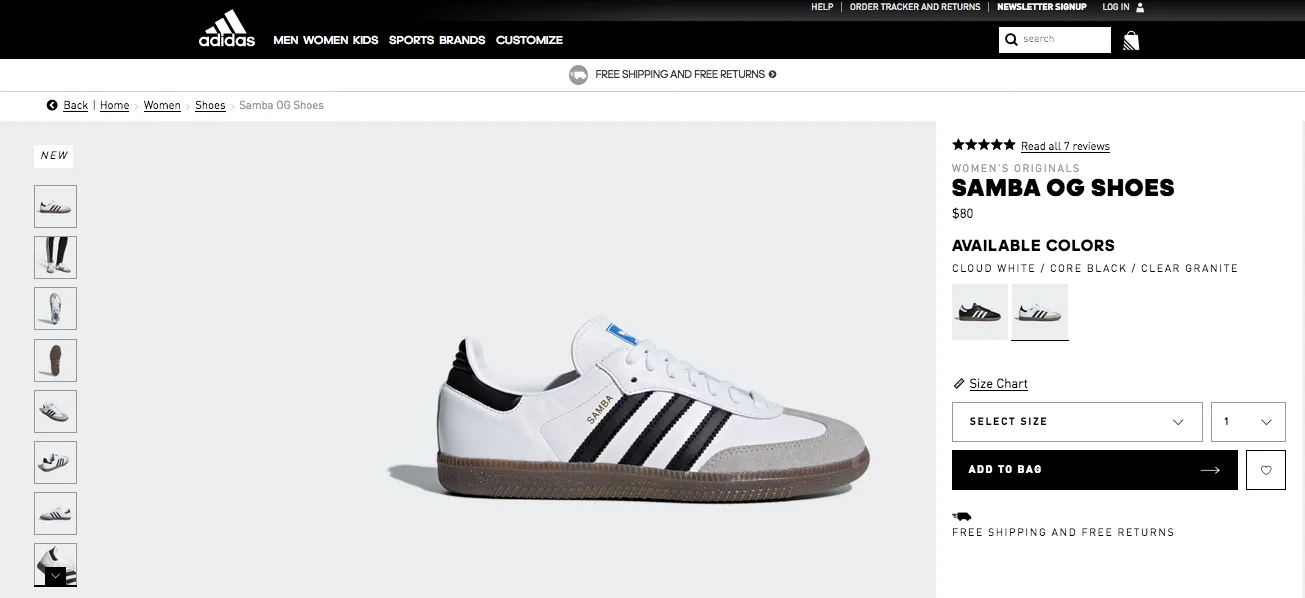Open the Select Size dropdown
The height and width of the screenshot is (598, 1305).
pos(1077,422)
